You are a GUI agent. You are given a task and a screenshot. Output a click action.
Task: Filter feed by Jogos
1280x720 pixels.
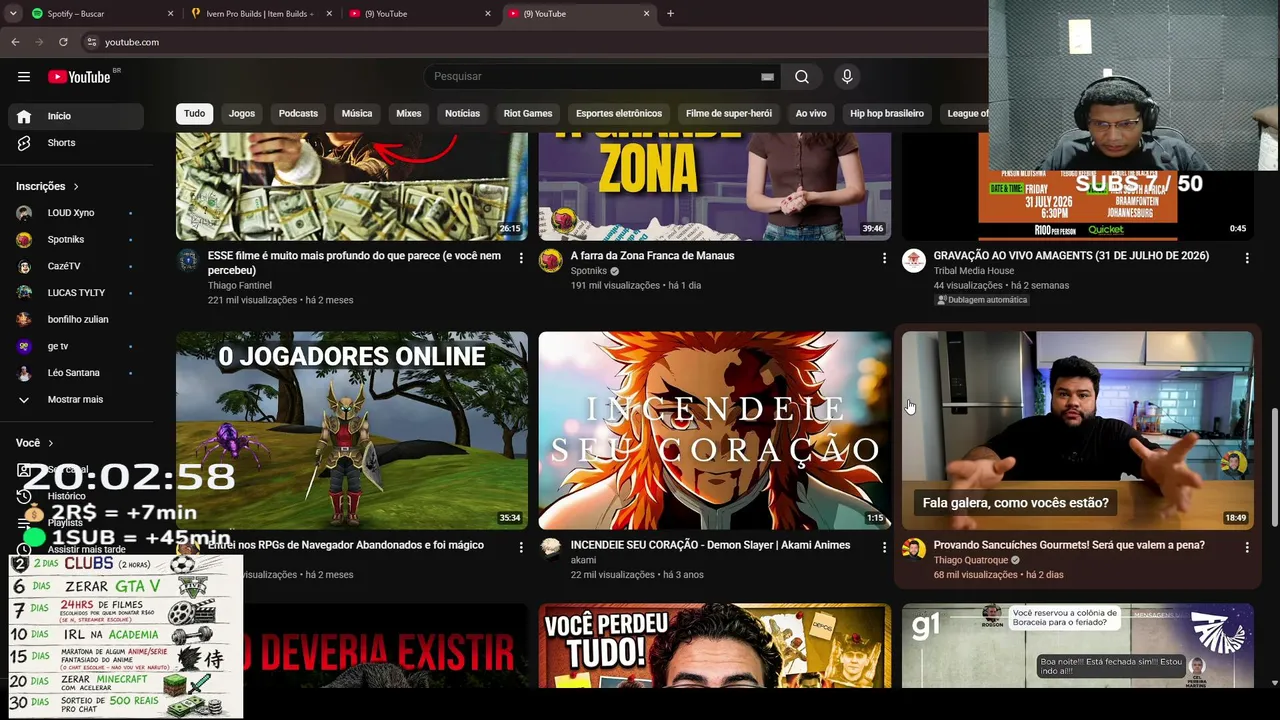pos(242,114)
